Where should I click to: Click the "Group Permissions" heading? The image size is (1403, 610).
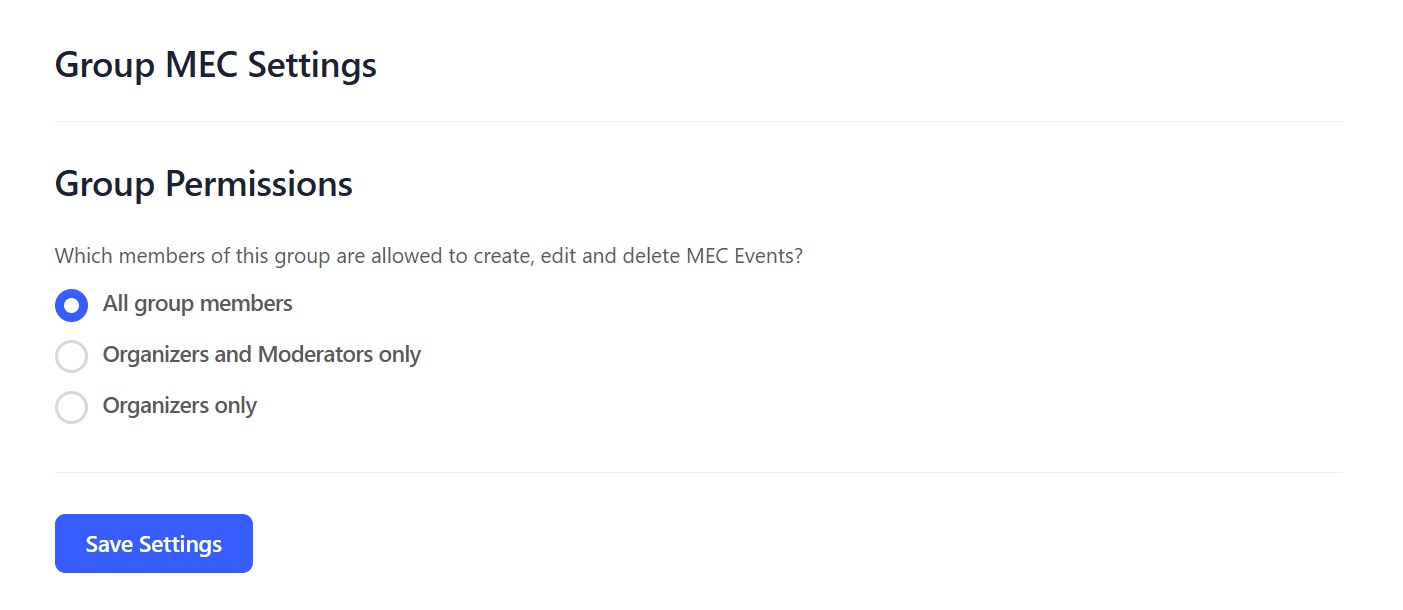click(x=203, y=184)
